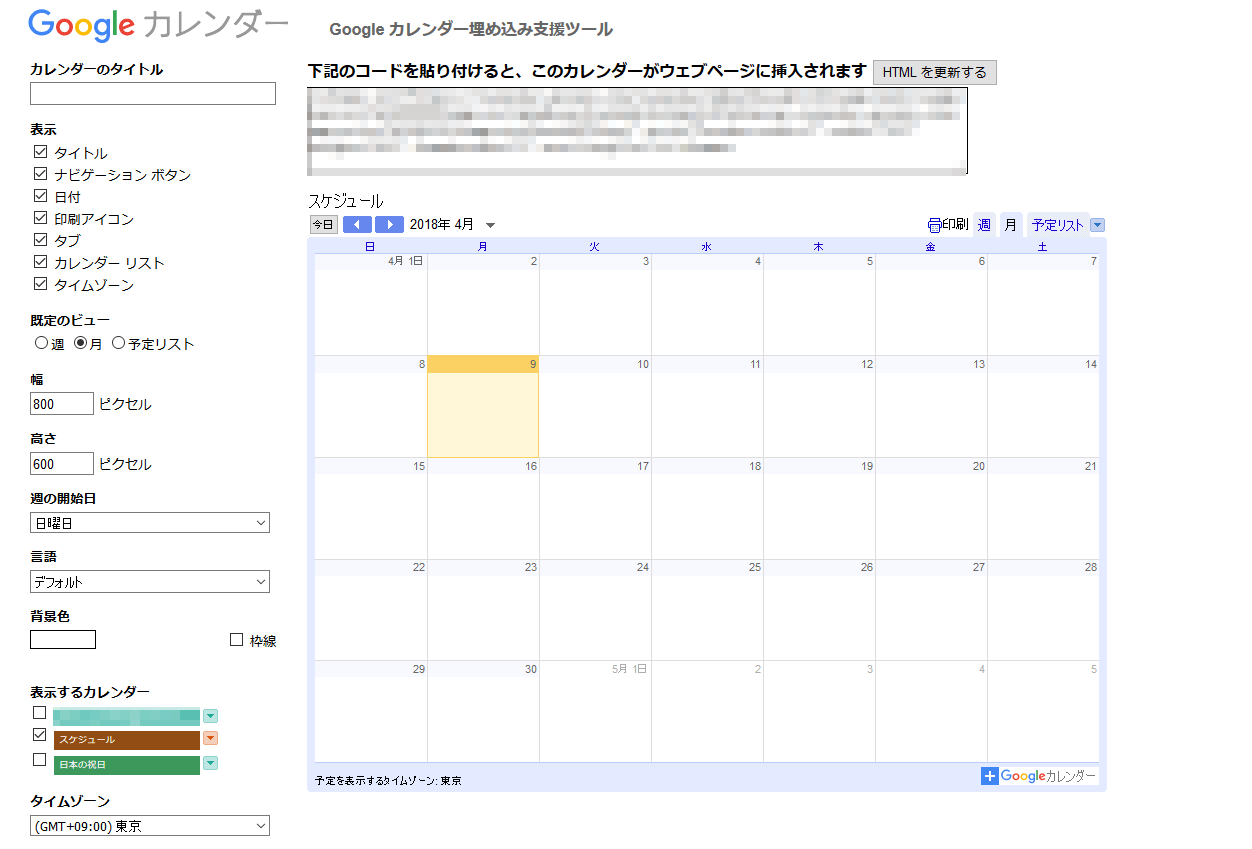This screenshot has height=849, width=1252.
Task: Click the print icon
Action: (934, 225)
